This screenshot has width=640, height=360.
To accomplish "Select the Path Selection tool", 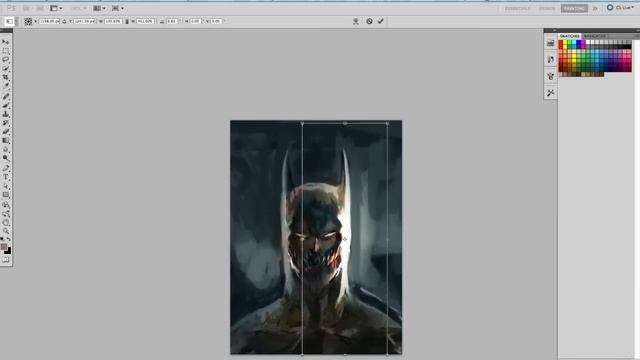I will 6,186.
